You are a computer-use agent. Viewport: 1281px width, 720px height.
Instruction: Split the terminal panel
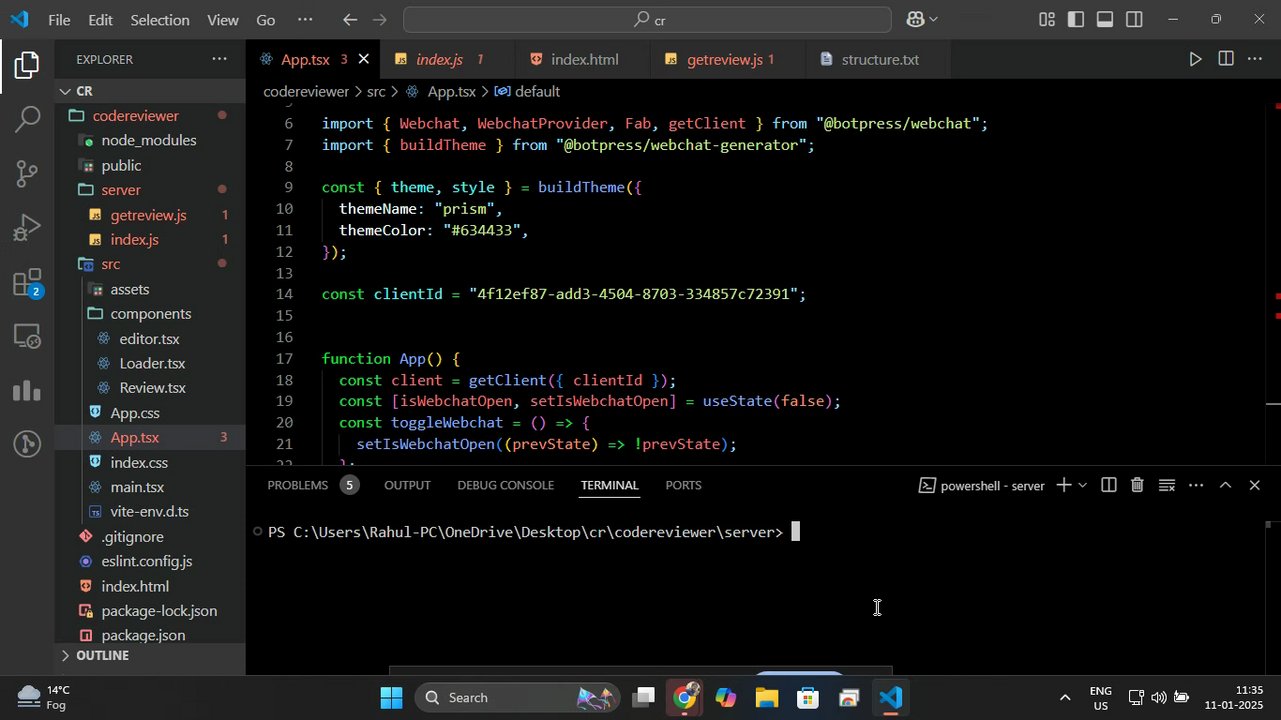(1108, 486)
